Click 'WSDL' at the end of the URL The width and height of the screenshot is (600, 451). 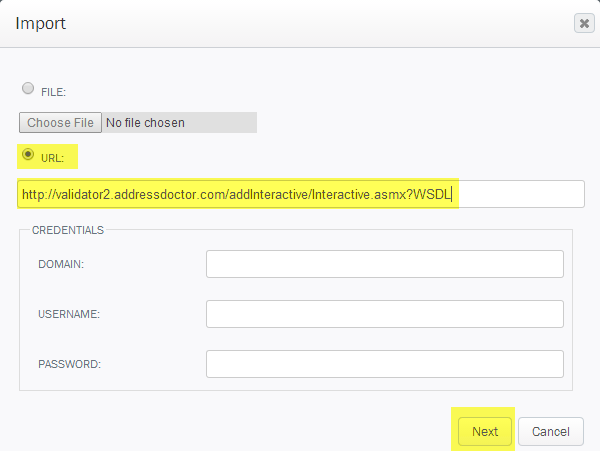[x=432, y=194]
